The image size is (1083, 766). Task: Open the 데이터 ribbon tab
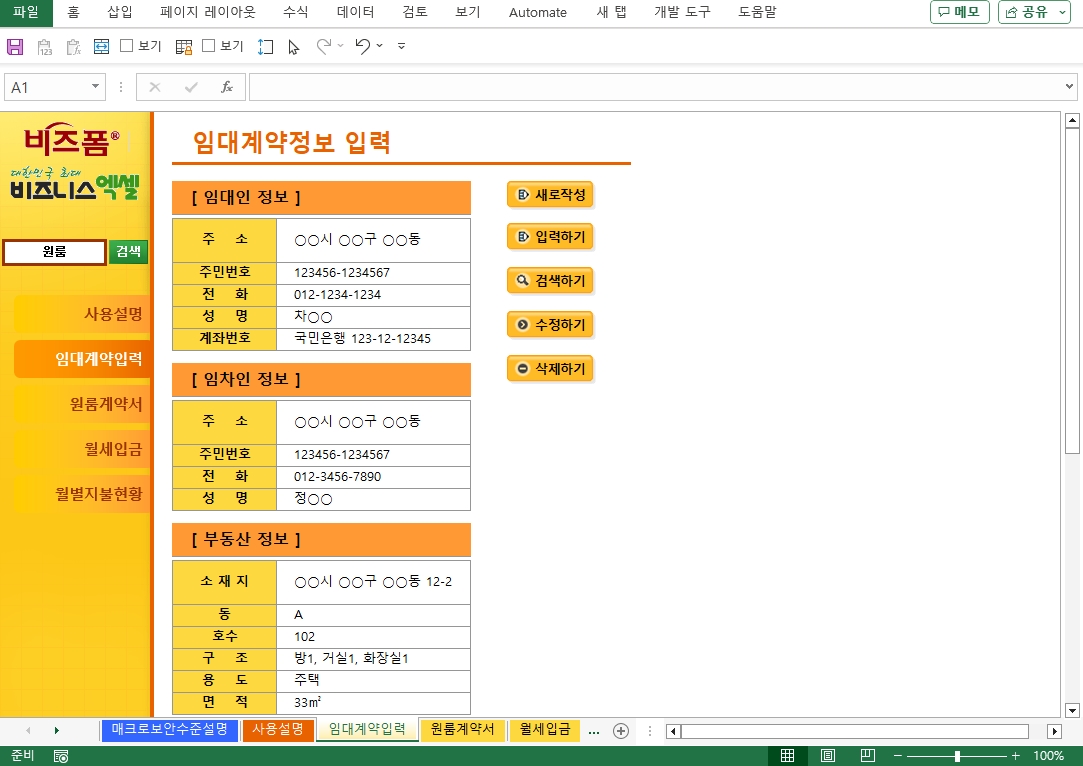355,12
